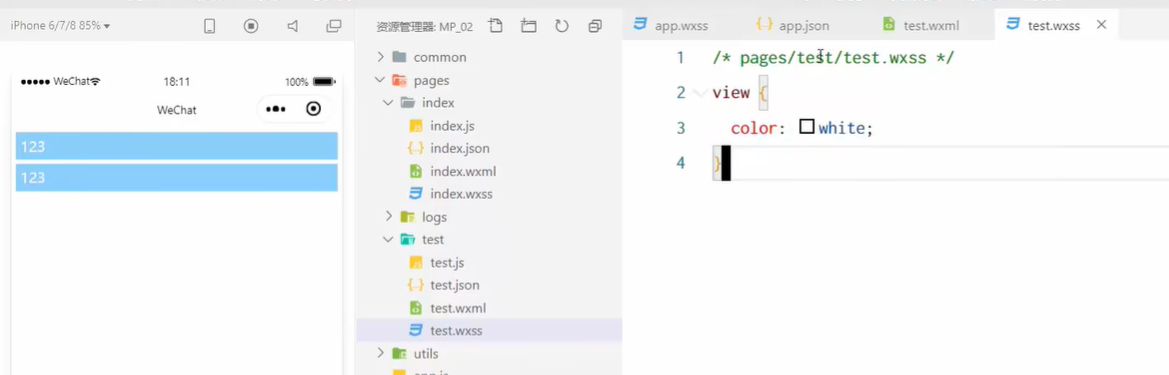Close the test.wxss tab

tap(1101, 25)
